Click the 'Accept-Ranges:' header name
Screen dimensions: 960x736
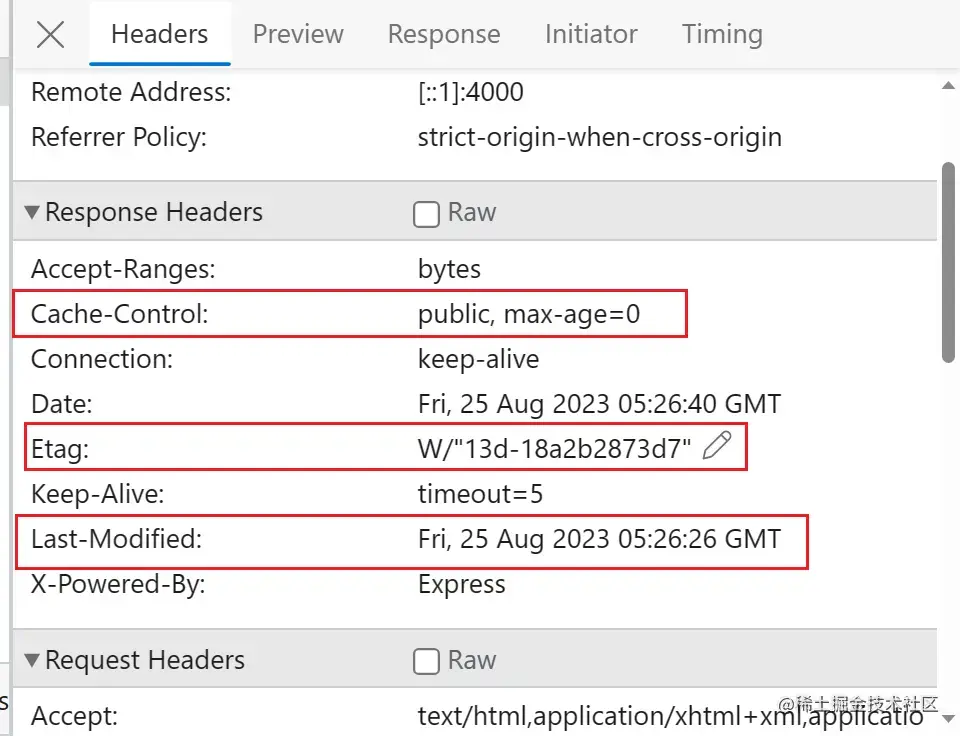123,269
